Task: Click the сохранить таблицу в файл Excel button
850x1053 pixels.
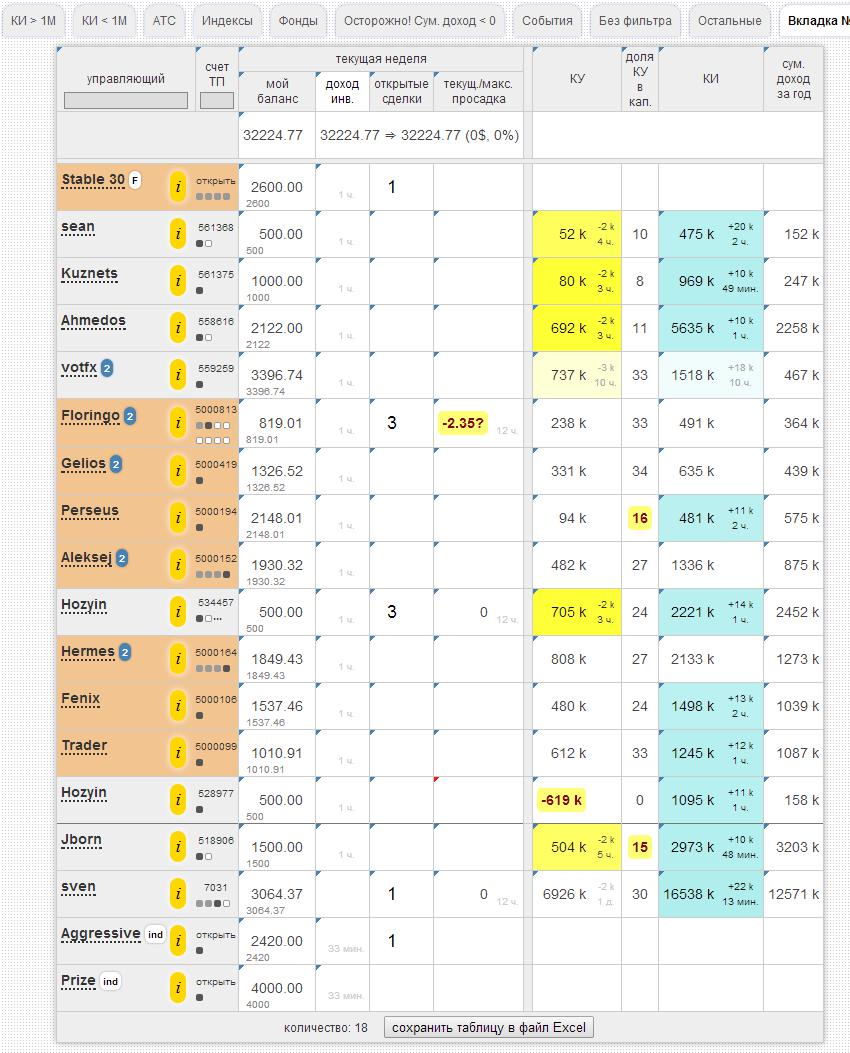Action: point(489,1027)
